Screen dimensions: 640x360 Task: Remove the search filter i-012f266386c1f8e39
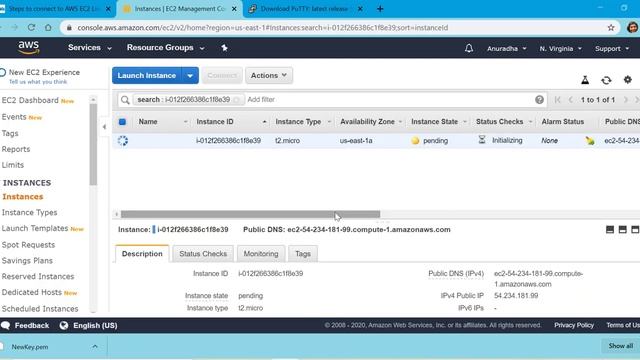[236, 100]
